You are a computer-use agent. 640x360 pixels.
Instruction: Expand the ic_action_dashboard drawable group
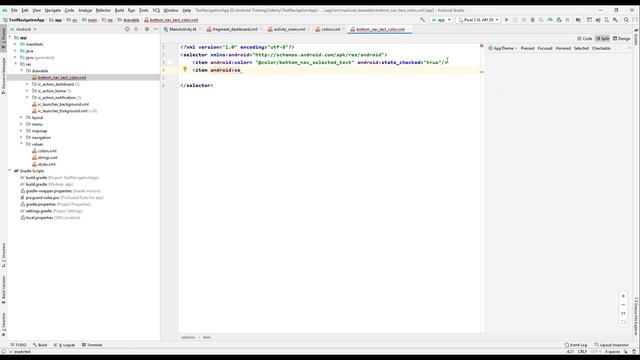pyautogui.click(x=27, y=84)
